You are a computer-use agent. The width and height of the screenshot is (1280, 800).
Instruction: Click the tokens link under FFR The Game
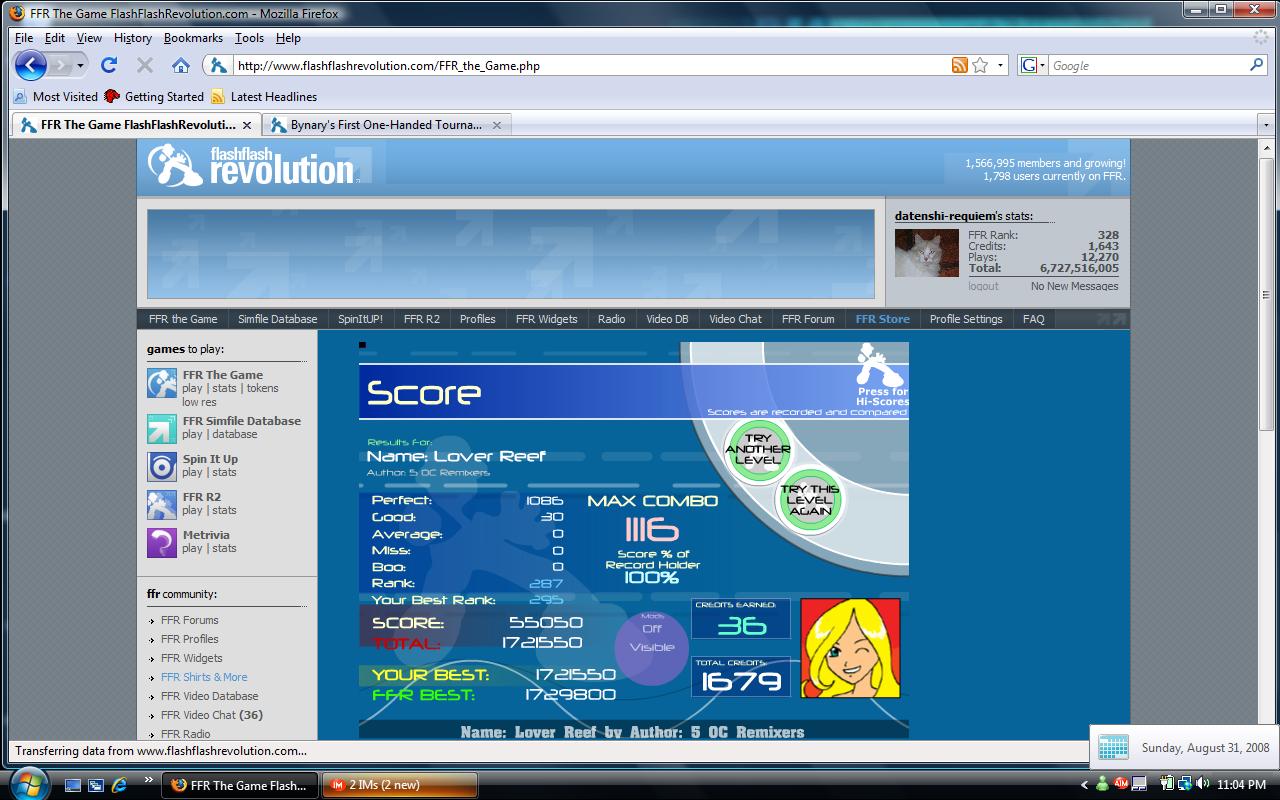pos(263,388)
